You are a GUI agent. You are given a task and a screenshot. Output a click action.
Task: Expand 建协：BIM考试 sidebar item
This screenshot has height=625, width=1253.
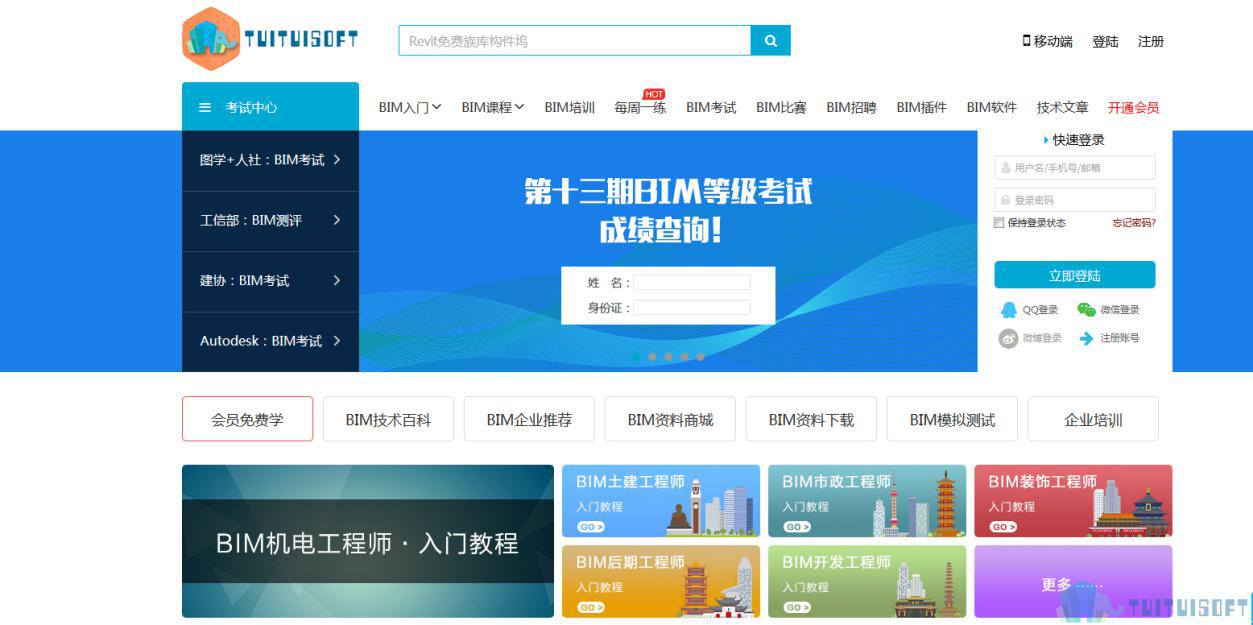point(270,281)
